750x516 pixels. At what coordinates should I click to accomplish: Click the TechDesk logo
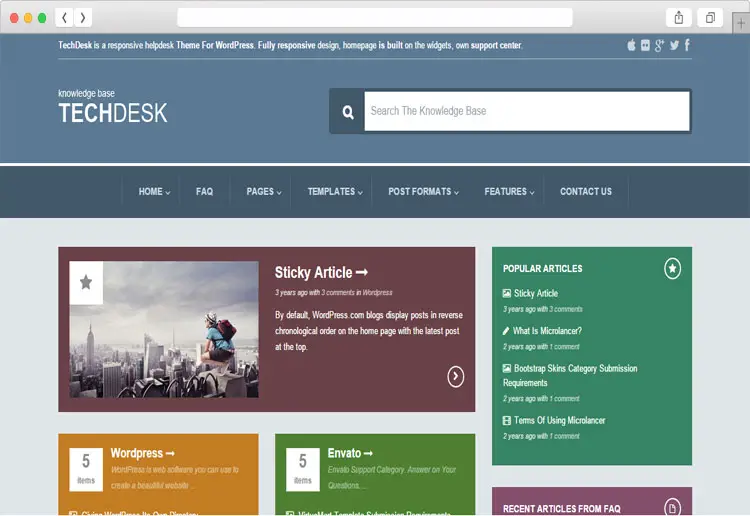113,107
